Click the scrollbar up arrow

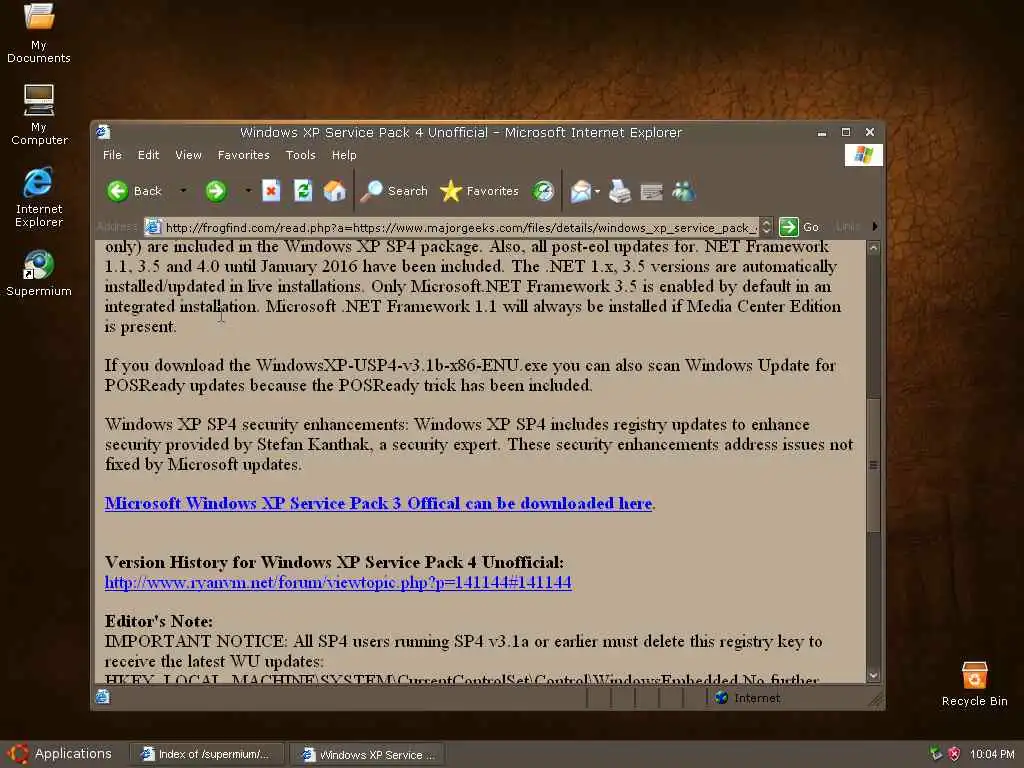(x=873, y=248)
